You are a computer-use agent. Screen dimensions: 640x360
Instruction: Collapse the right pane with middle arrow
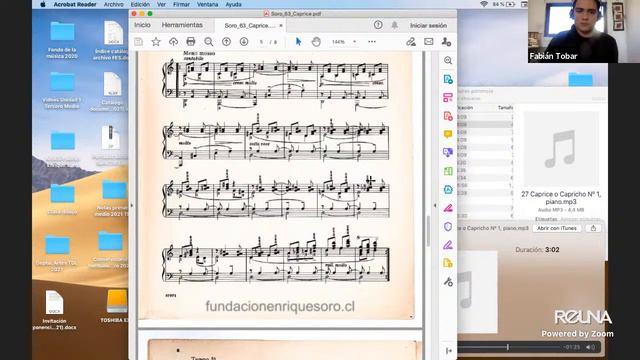point(435,205)
